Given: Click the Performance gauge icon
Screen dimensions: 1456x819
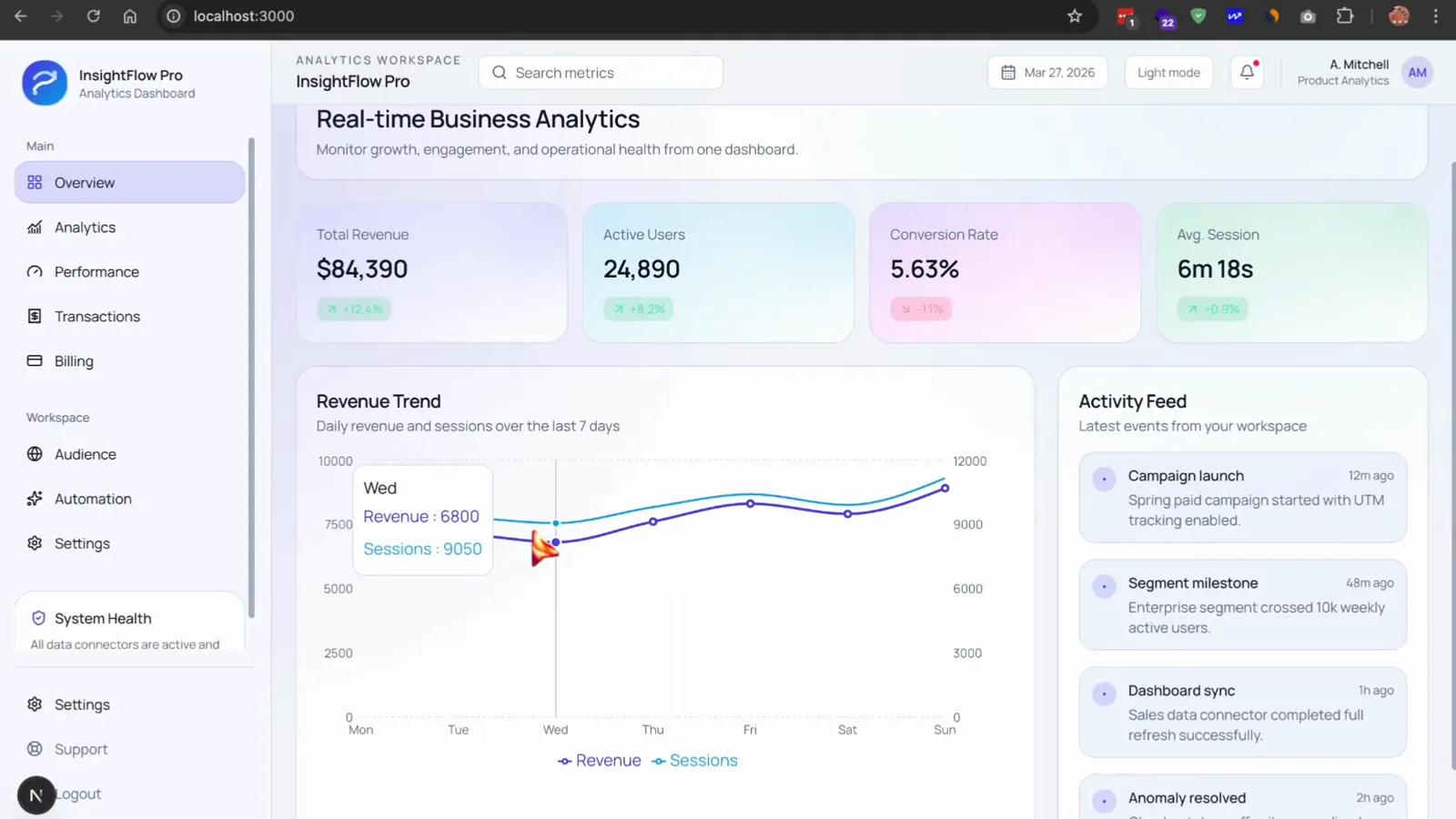Looking at the screenshot, I should [35, 272].
